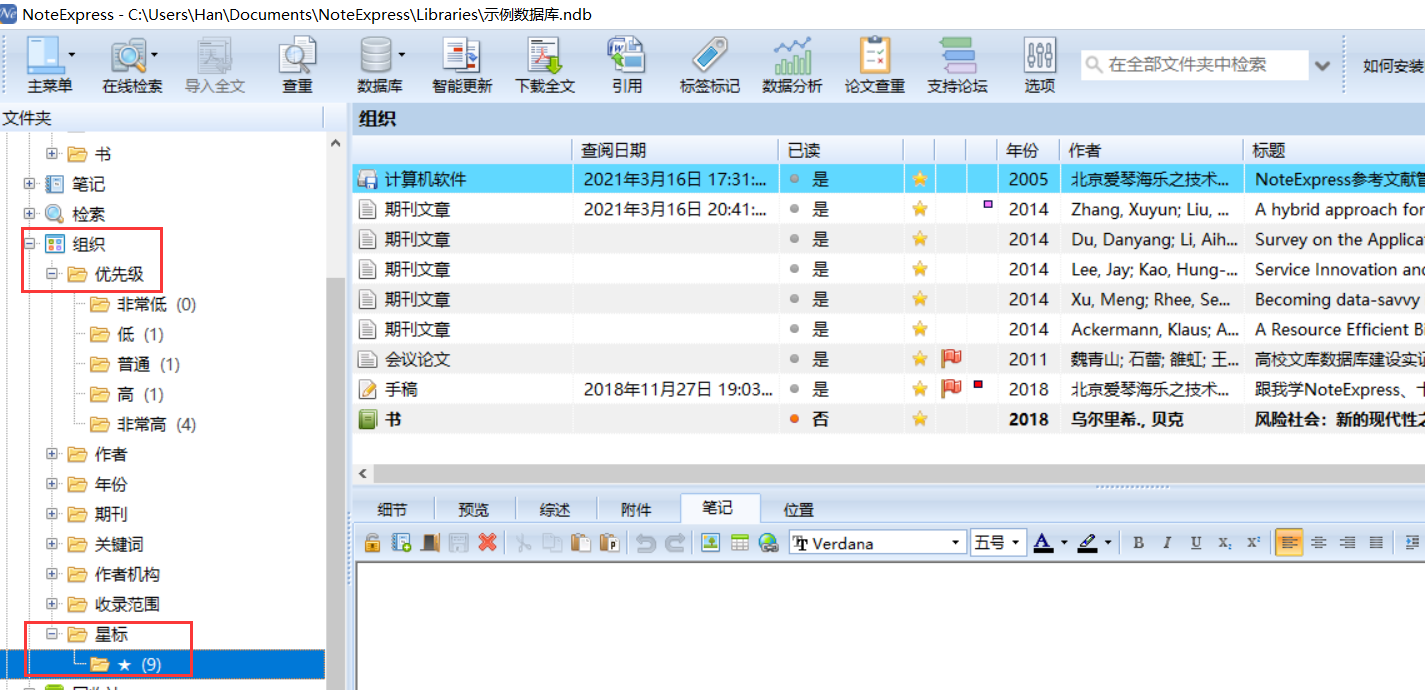Click the 在全部文件夹中检索 search field
This screenshot has height=690, width=1425.
(x=1195, y=65)
